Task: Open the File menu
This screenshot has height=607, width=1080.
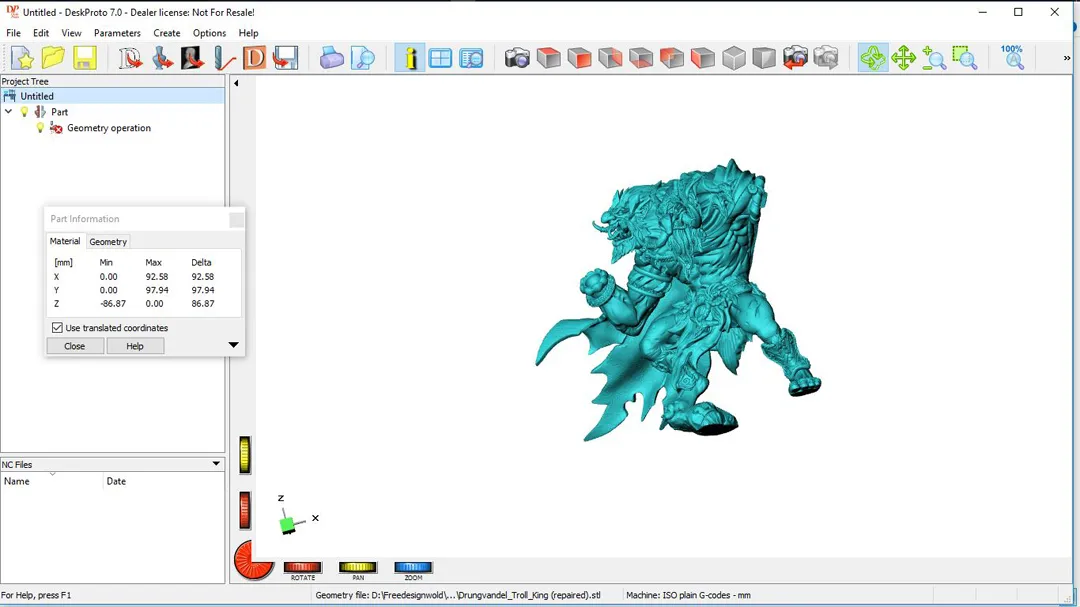Action: 13,33
